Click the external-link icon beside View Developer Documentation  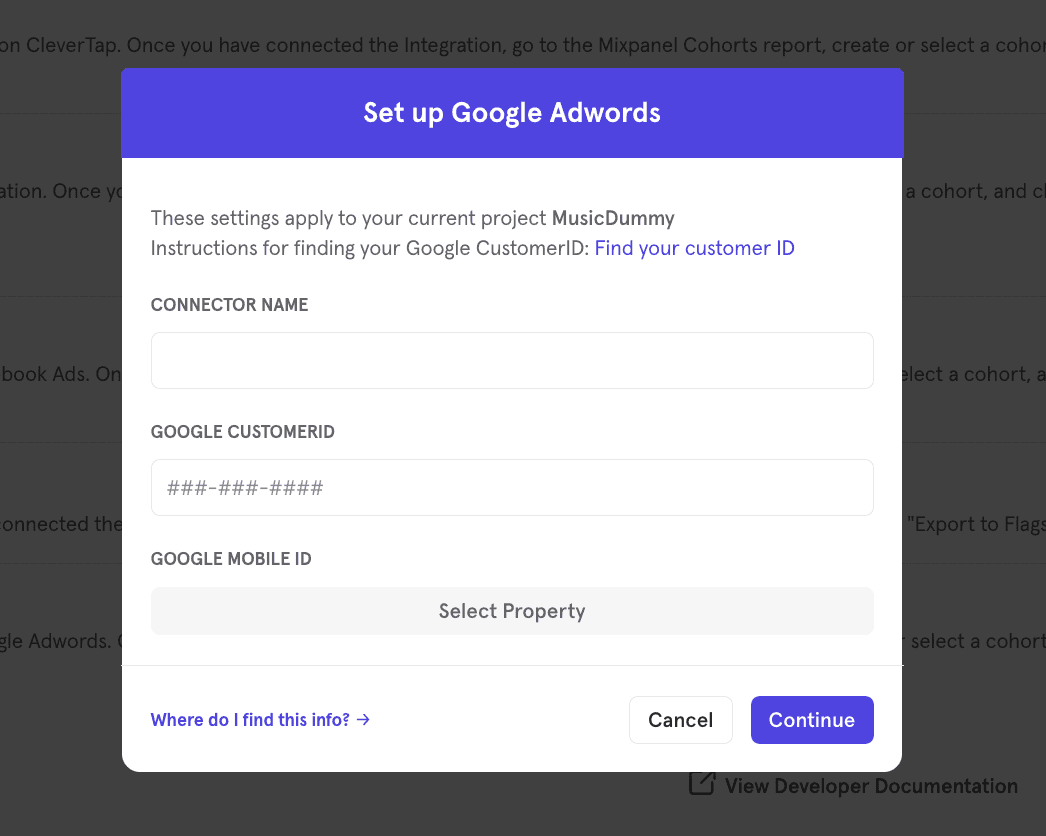click(x=701, y=784)
